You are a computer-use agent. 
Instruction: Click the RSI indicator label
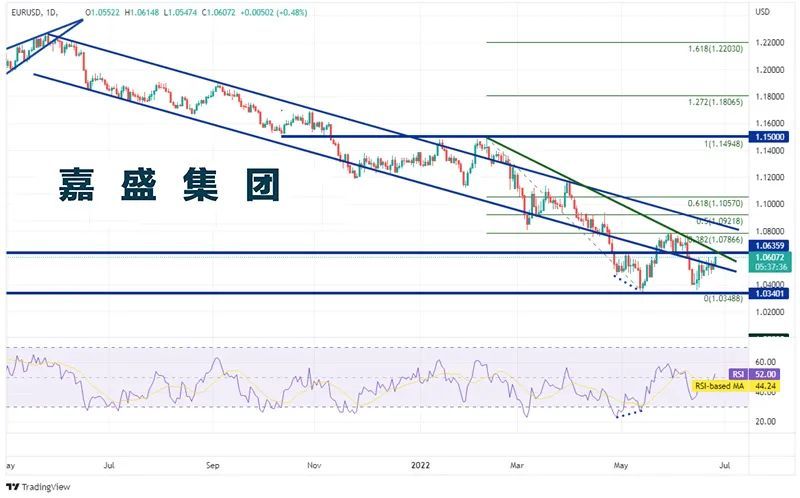tap(738, 375)
